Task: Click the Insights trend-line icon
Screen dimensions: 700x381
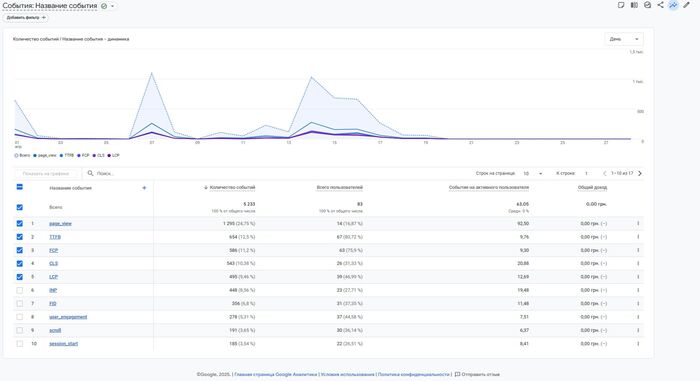Action: 673,5
